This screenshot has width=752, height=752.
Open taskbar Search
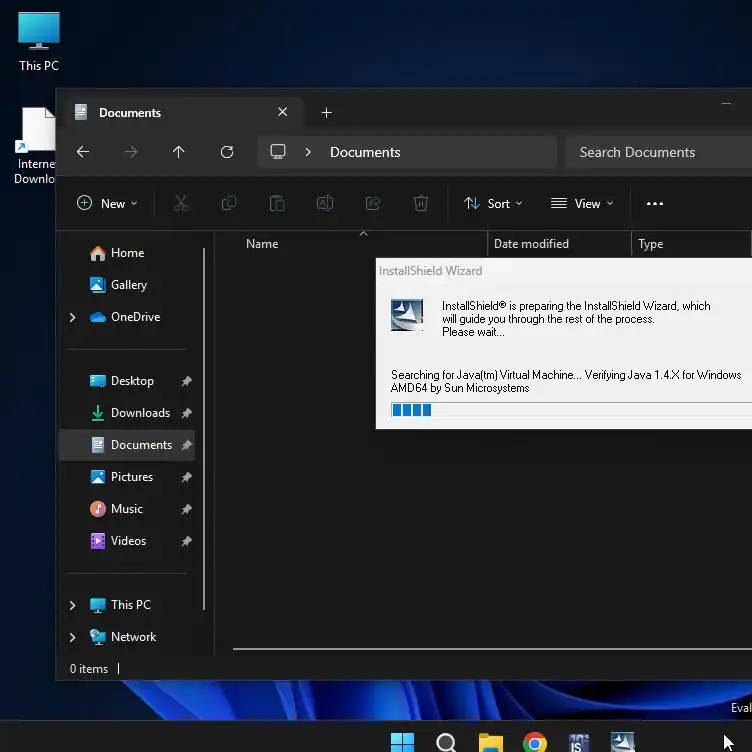point(446,742)
